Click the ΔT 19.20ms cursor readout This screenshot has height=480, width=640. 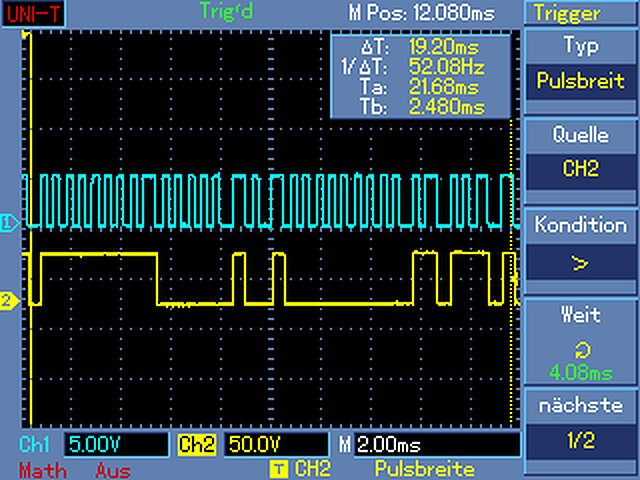[419, 48]
